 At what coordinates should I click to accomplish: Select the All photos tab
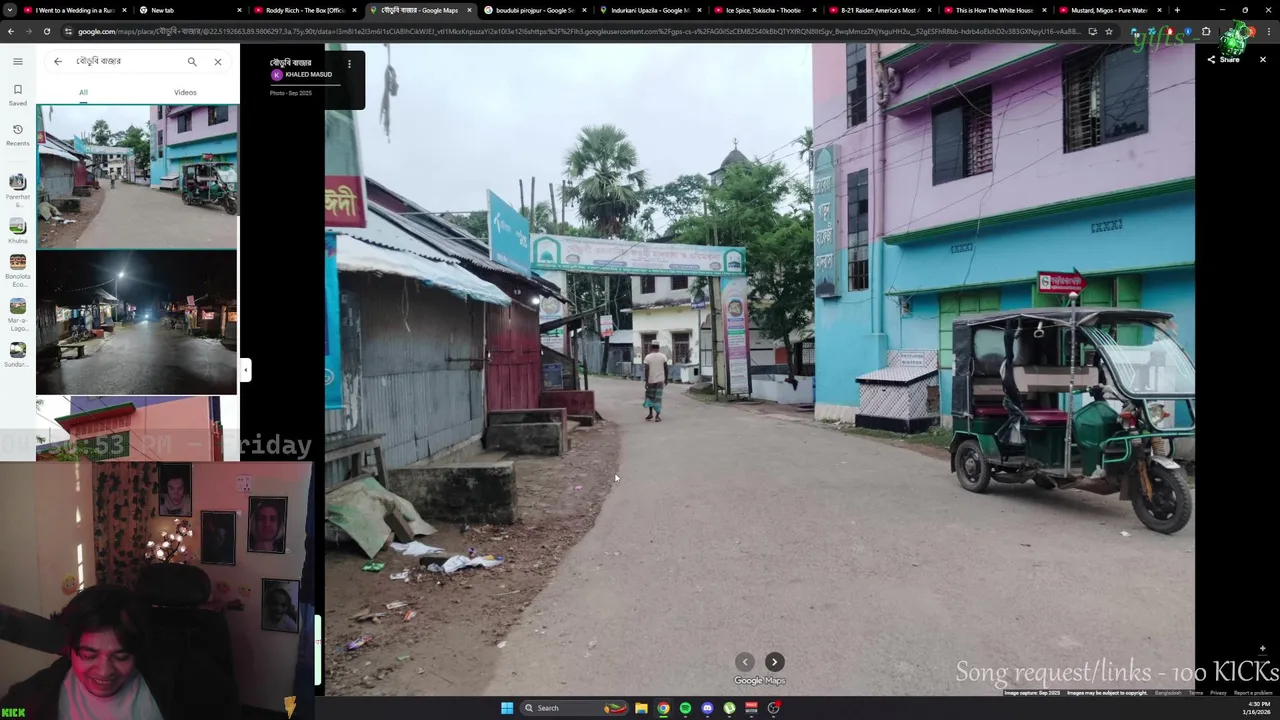pyautogui.click(x=84, y=92)
